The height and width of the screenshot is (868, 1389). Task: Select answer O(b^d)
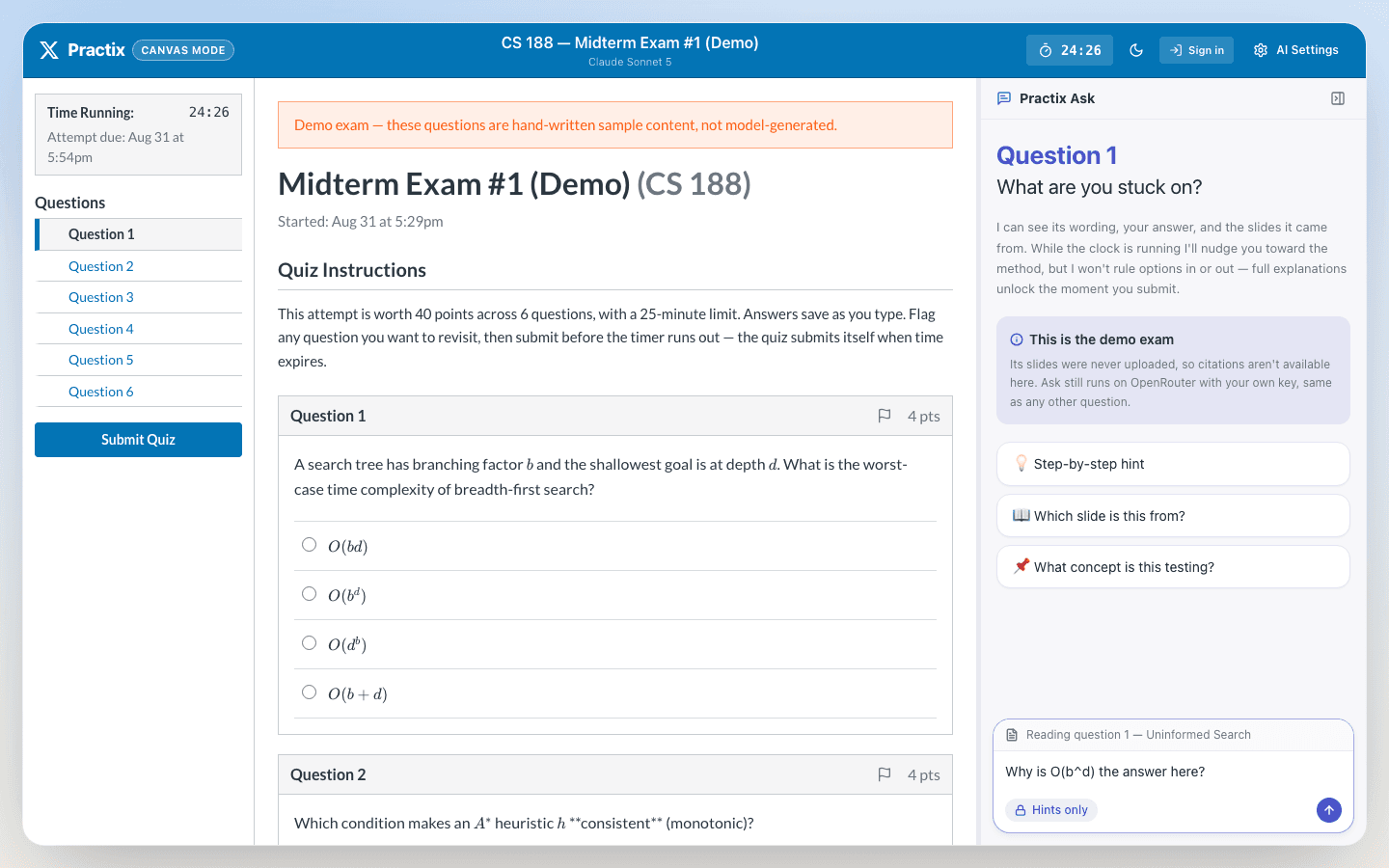tap(309, 594)
